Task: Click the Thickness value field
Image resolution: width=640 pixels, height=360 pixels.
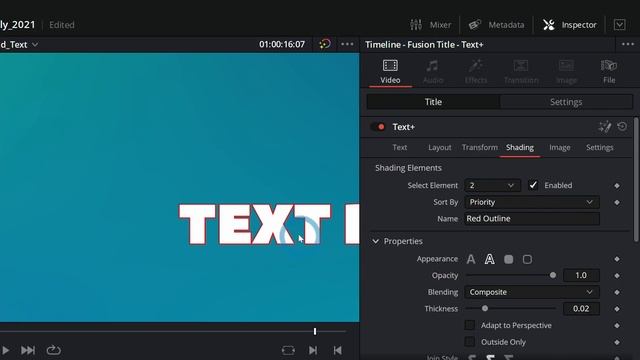Action: click(581, 309)
